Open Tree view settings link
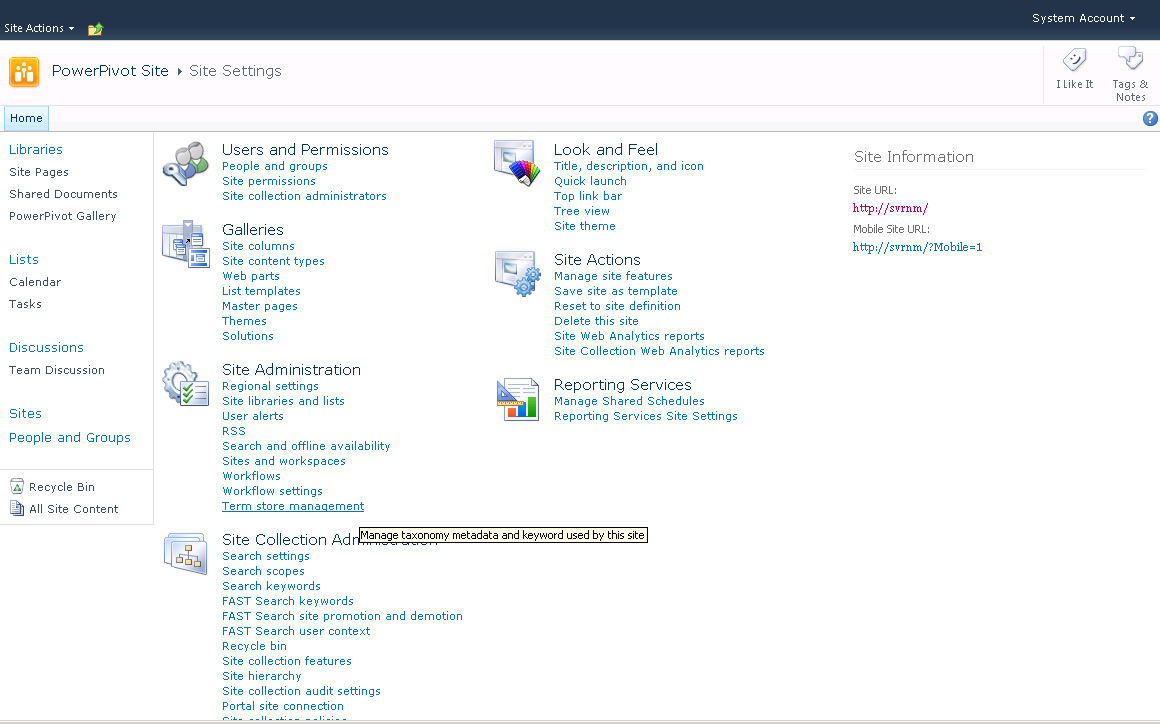The height and width of the screenshot is (724, 1160). click(582, 211)
